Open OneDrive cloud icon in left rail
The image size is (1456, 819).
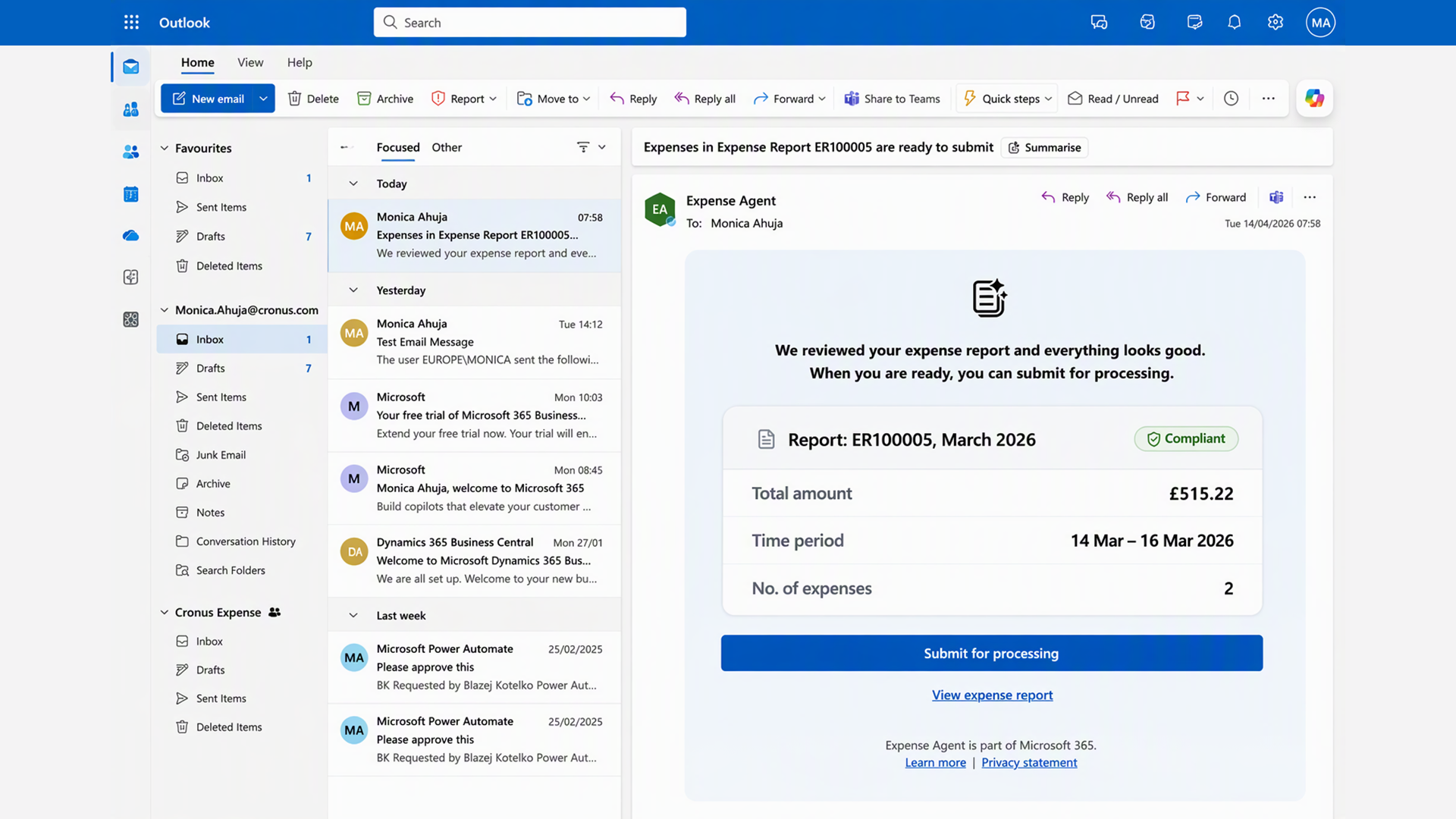pyautogui.click(x=131, y=236)
